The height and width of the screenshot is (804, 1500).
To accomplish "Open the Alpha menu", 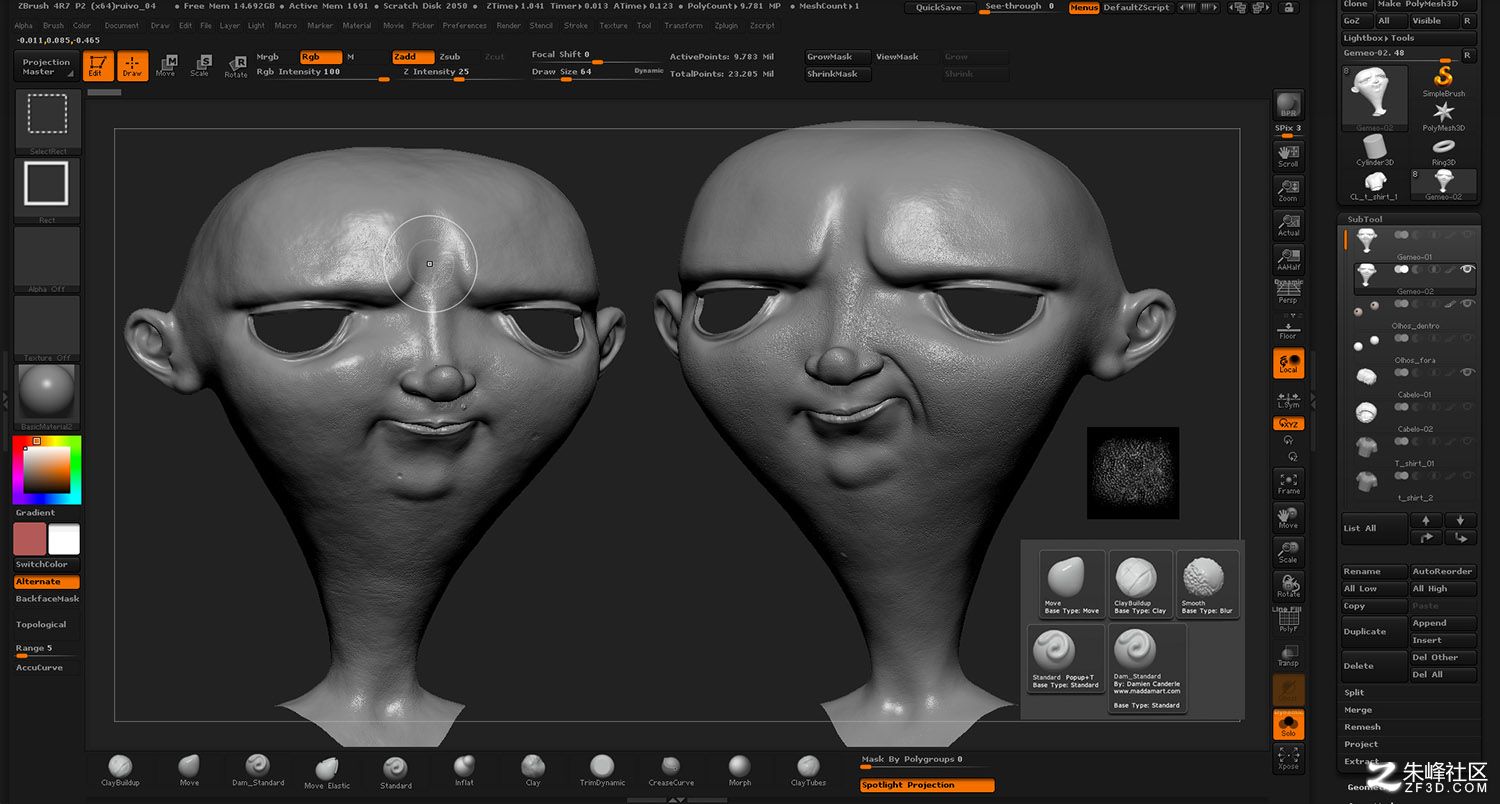I will (23, 26).
